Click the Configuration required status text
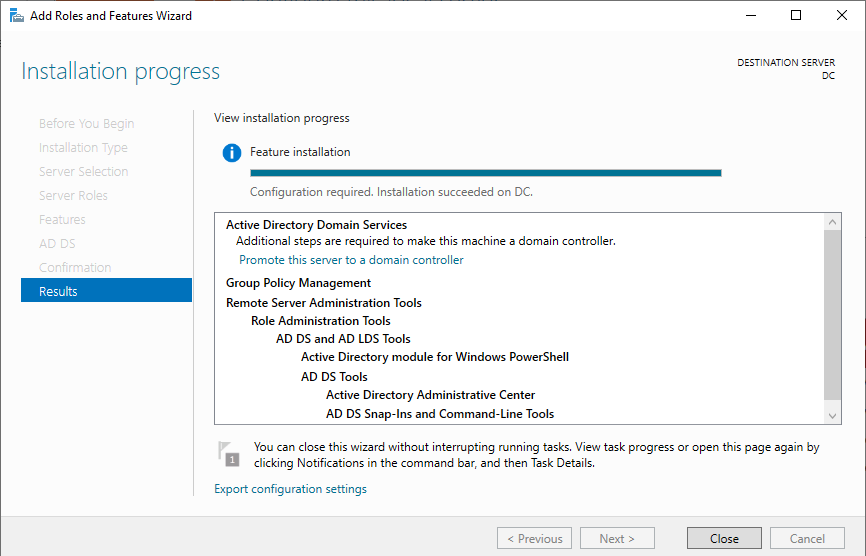Image resolution: width=866 pixels, height=556 pixels. pos(391,192)
